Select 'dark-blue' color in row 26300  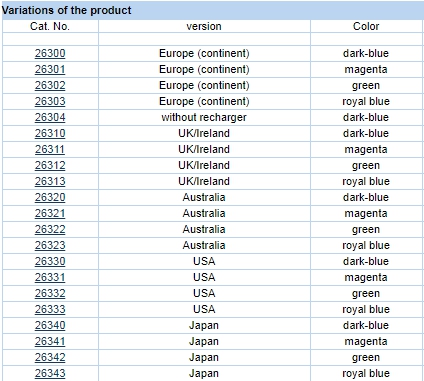point(366,53)
